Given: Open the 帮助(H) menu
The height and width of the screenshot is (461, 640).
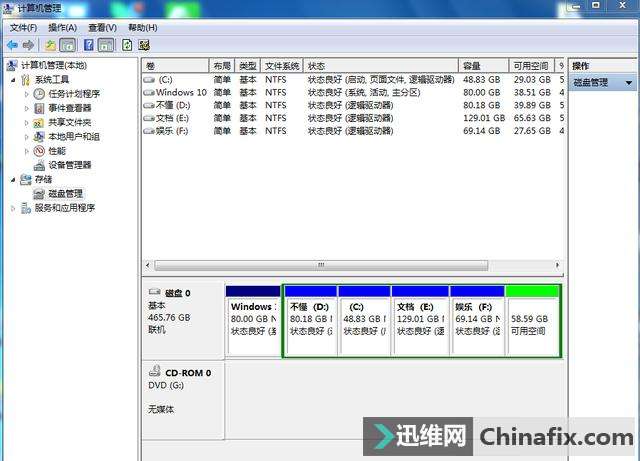Looking at the screenshot, I should pos(142,28).
